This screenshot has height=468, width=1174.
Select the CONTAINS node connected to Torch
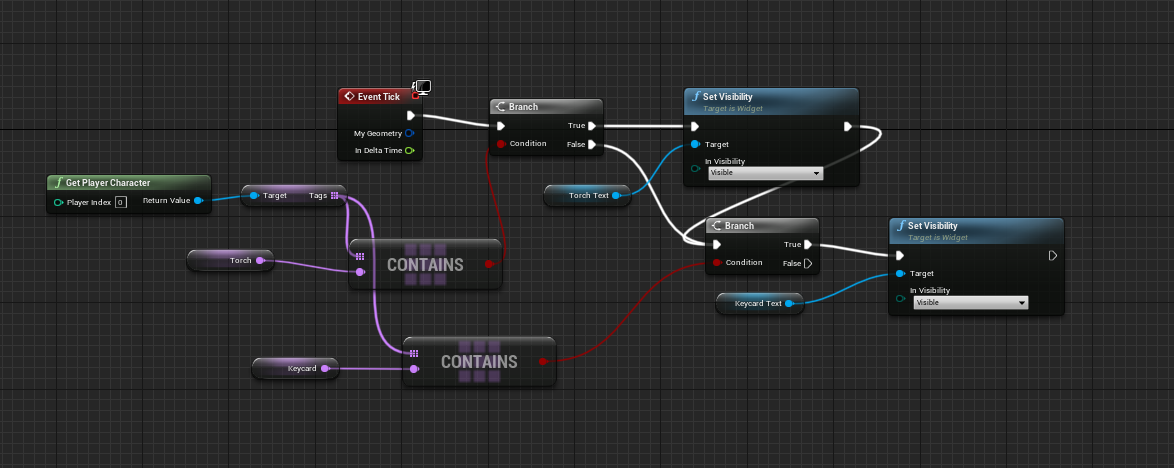click(x=425, y=265)
